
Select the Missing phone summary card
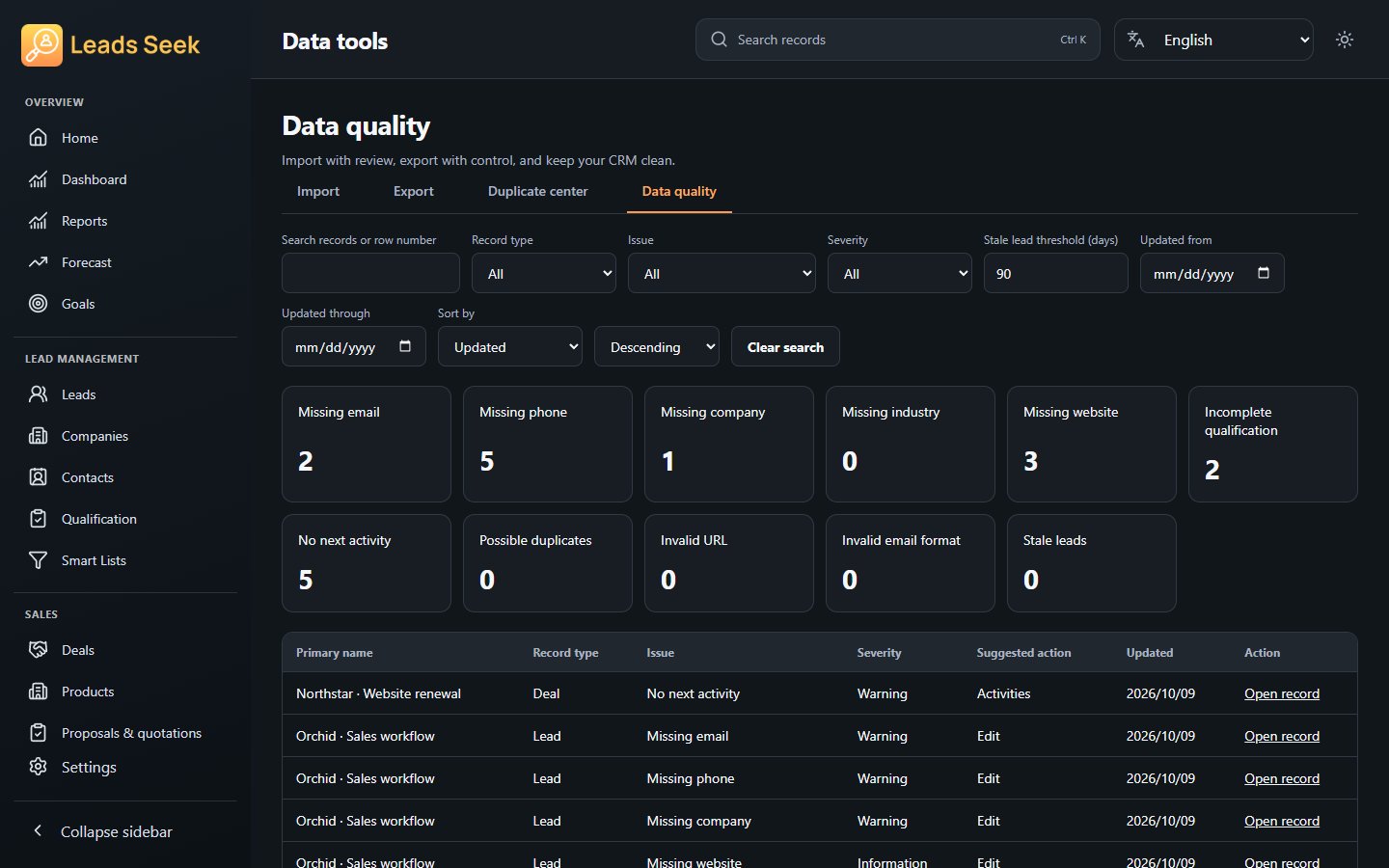click(x=548, y=444)
